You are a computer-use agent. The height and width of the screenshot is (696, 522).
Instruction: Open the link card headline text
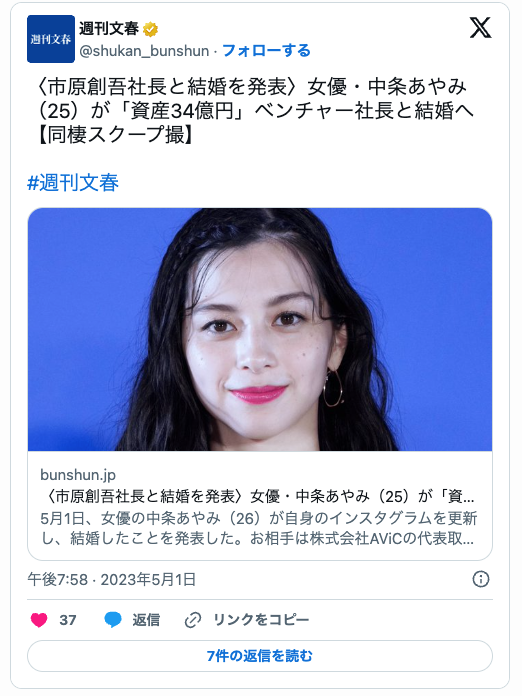[x=257, y=496]
